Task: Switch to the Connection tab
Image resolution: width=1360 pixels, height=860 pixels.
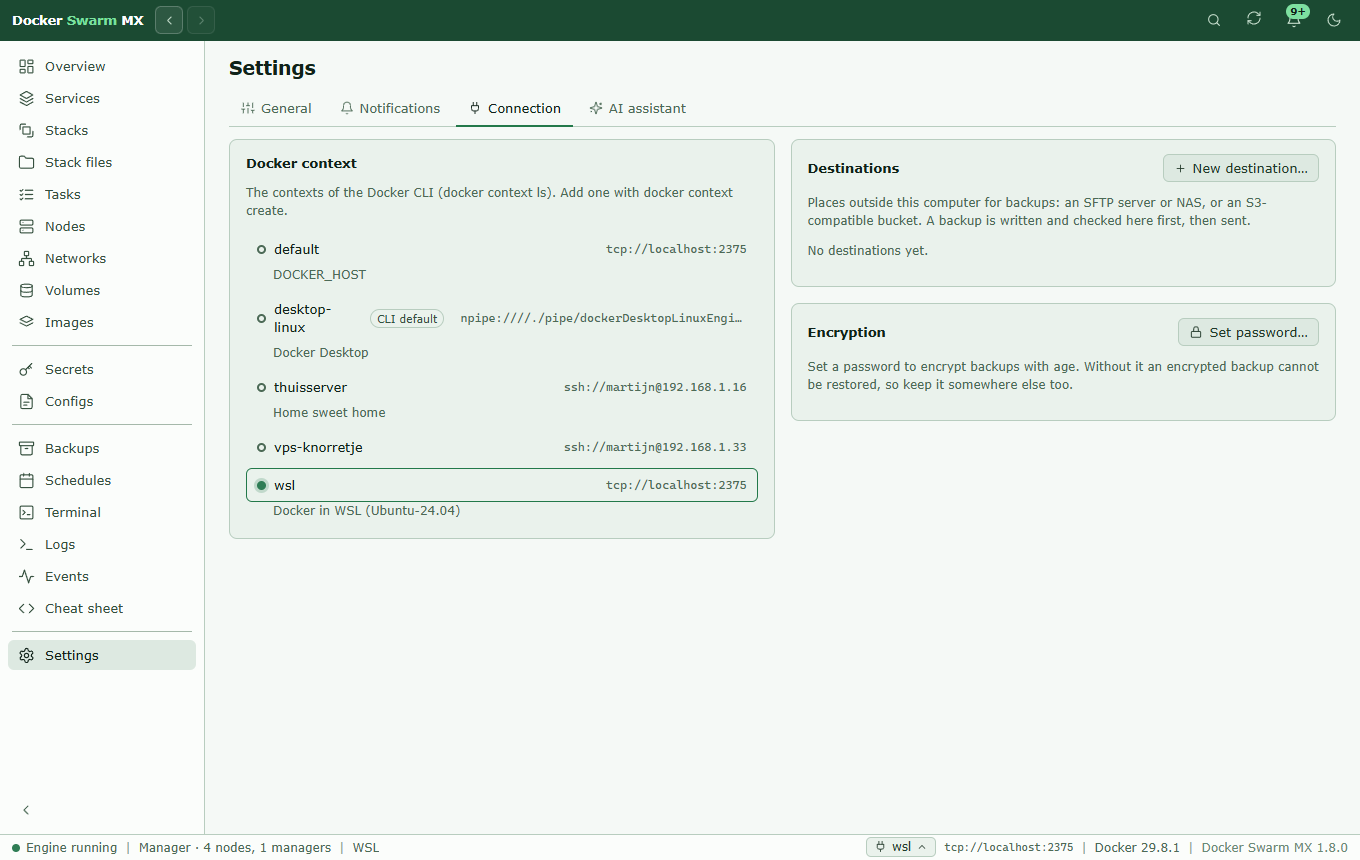Action: pyautogui.click(x=514, y=108)
